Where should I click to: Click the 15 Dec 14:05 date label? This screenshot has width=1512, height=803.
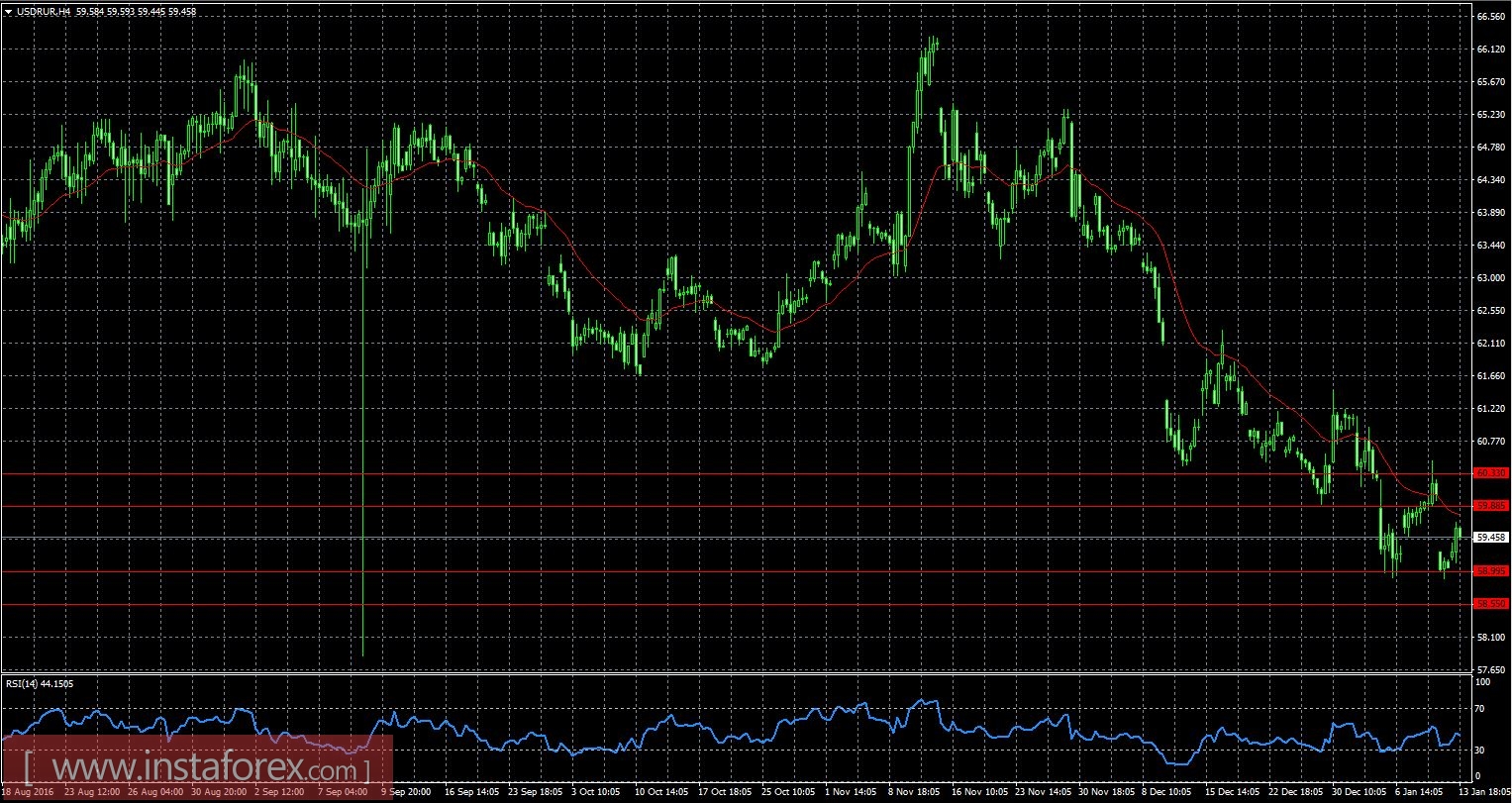pos(1235,793)
